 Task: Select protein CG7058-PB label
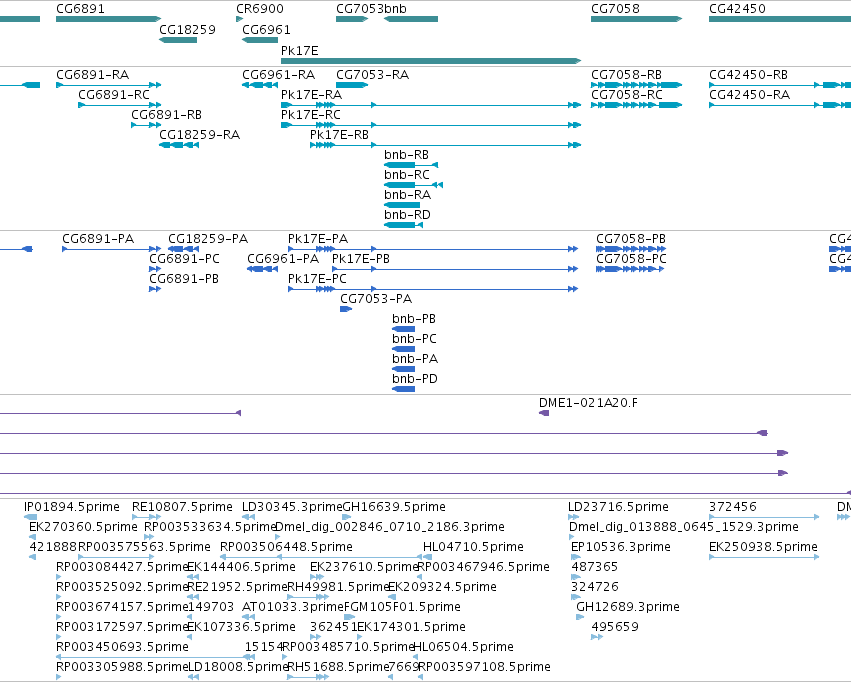[x=631, y=239]
